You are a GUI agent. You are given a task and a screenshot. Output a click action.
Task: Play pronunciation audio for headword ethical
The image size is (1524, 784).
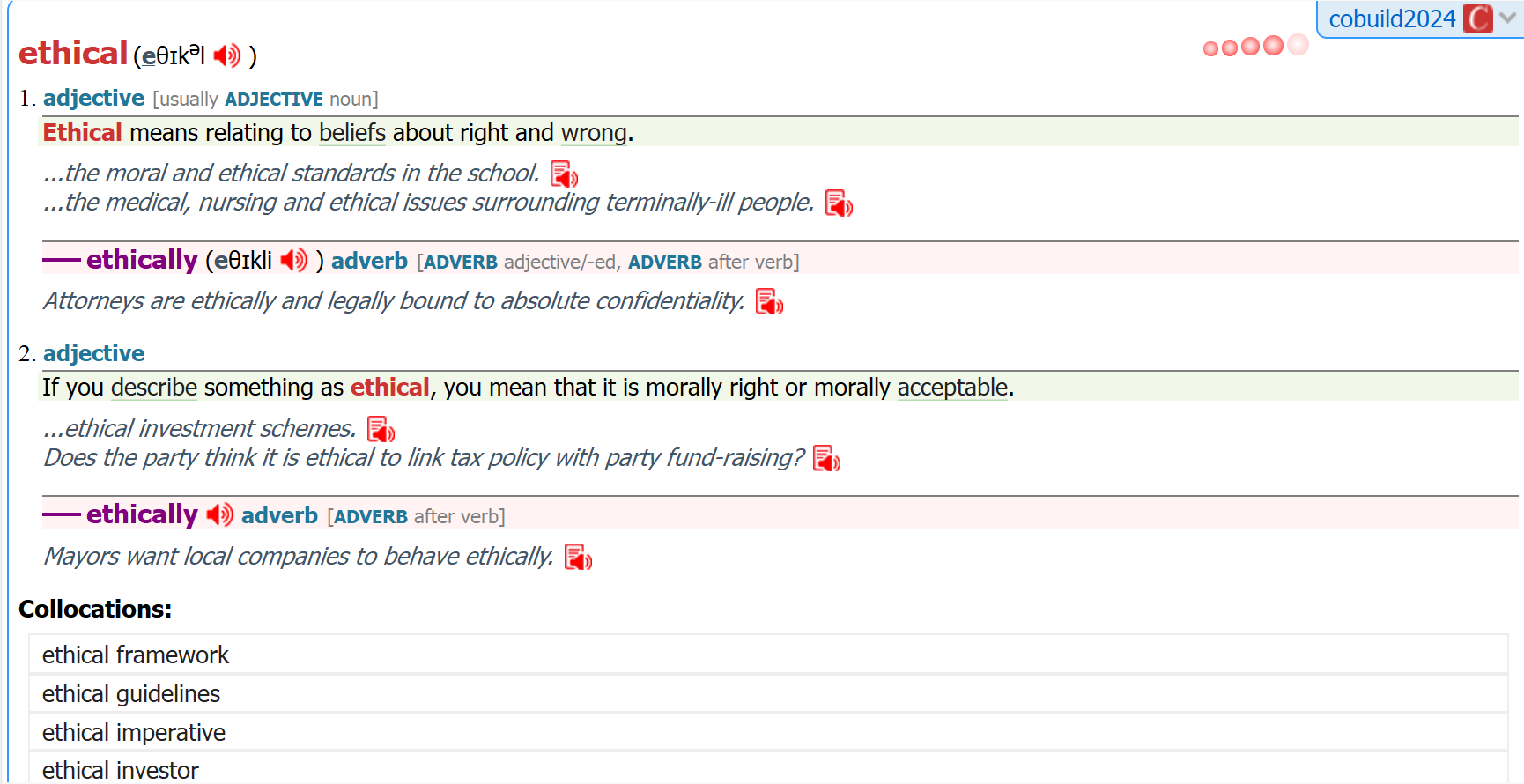click(x=226, y=55)
